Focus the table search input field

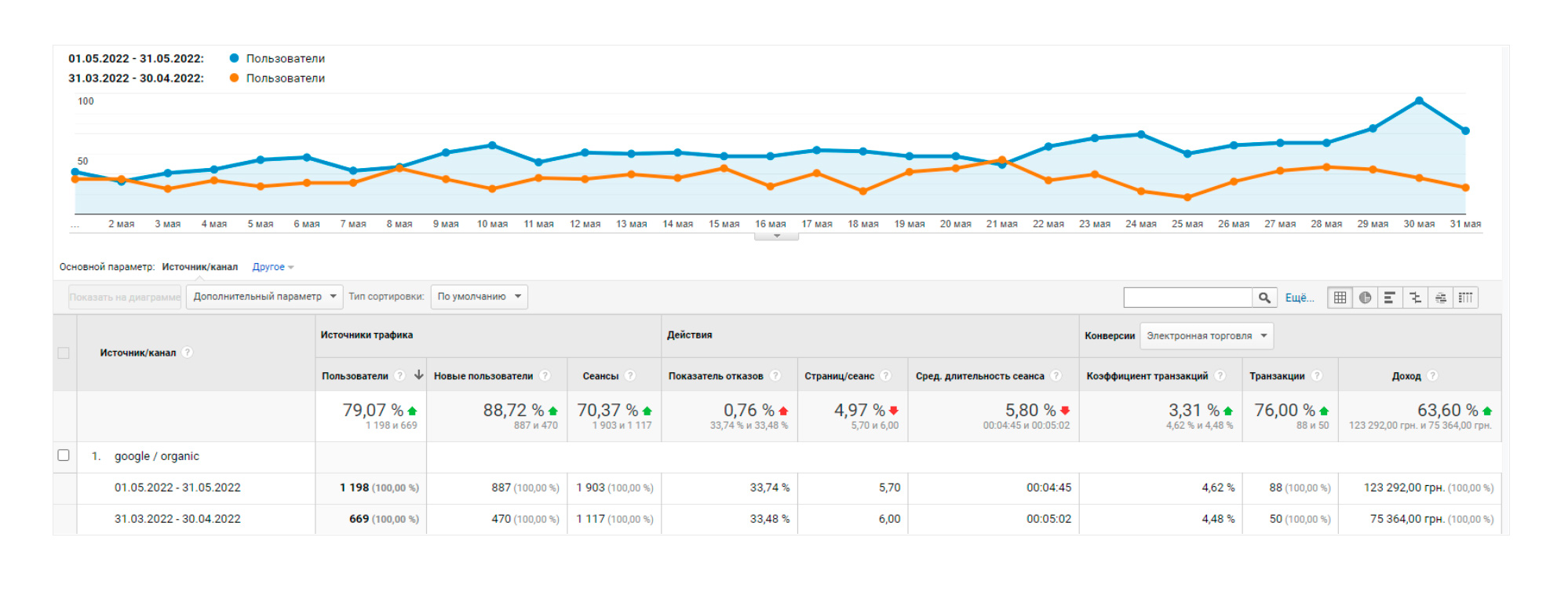tap(1188, 298)
